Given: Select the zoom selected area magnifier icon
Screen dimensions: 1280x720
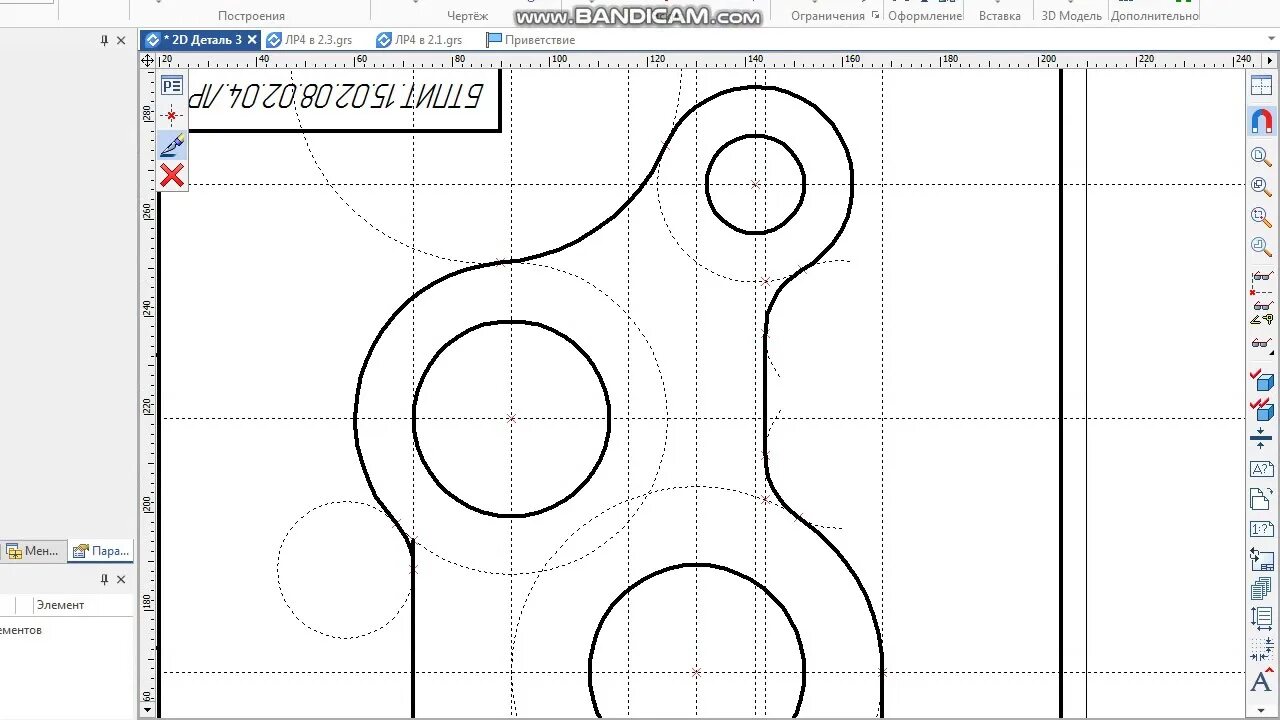Looking at the screenshot, I should [1262, 217].
